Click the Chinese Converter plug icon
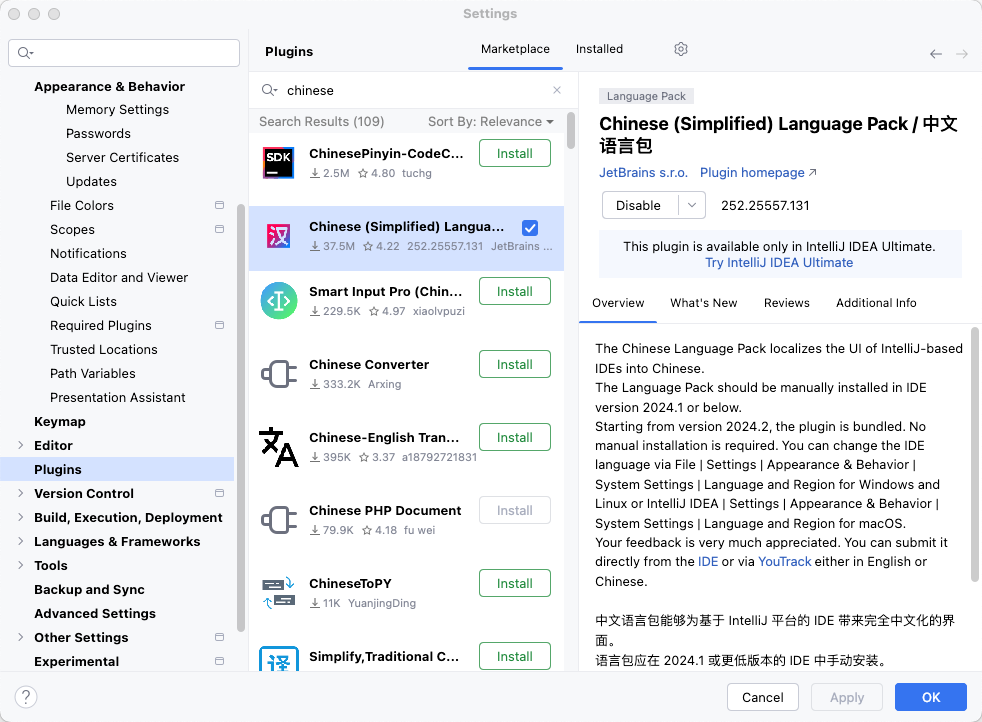Screen dimensions: 982x722 [279, 374]
